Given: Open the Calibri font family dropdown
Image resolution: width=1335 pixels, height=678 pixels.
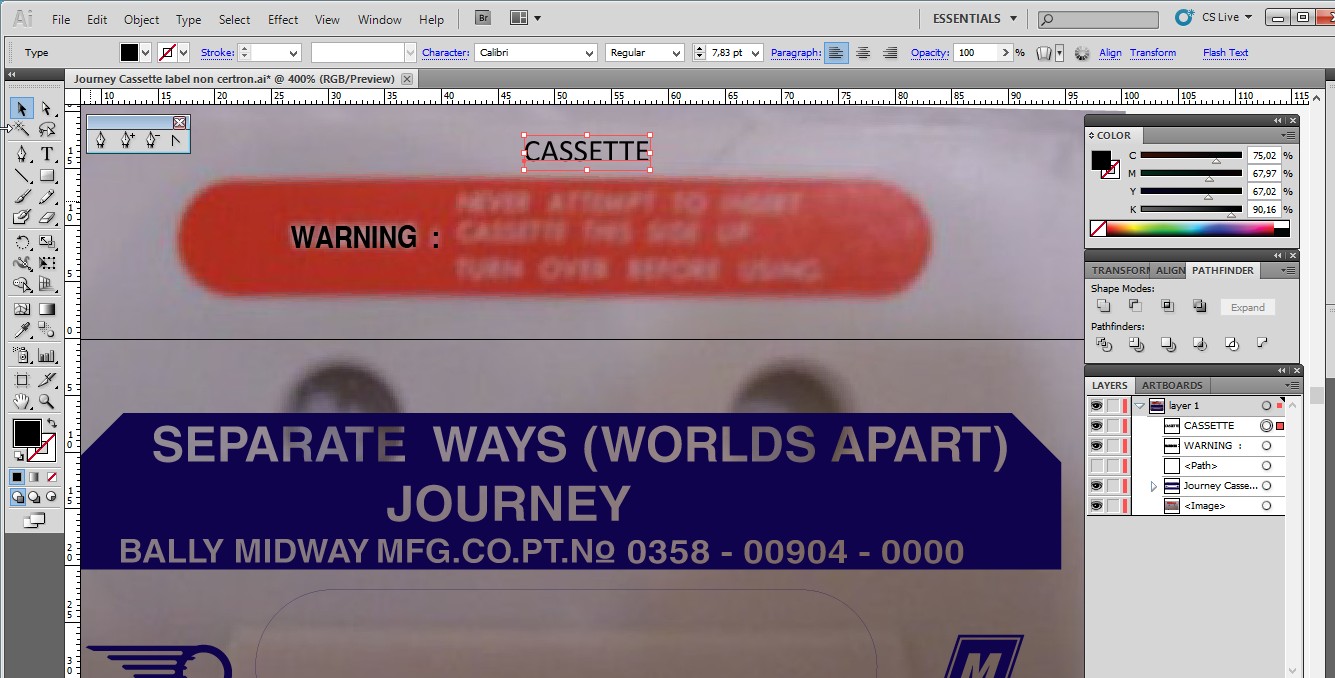Looking at the screenshot, I should click(x=590, y=53).
